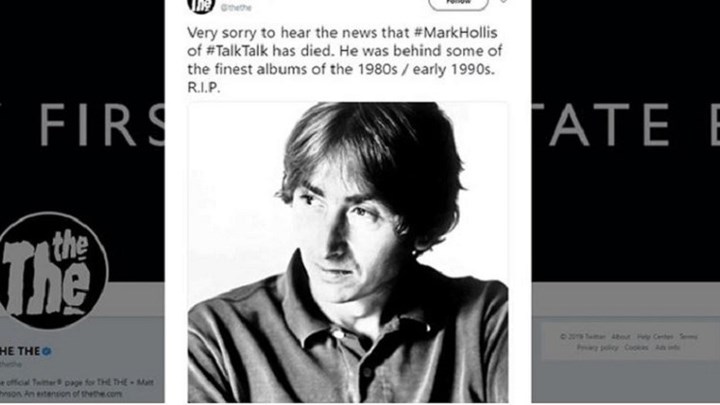Open the #TalkTalk hashtag

pyautogui.click(x=236, y=51)
